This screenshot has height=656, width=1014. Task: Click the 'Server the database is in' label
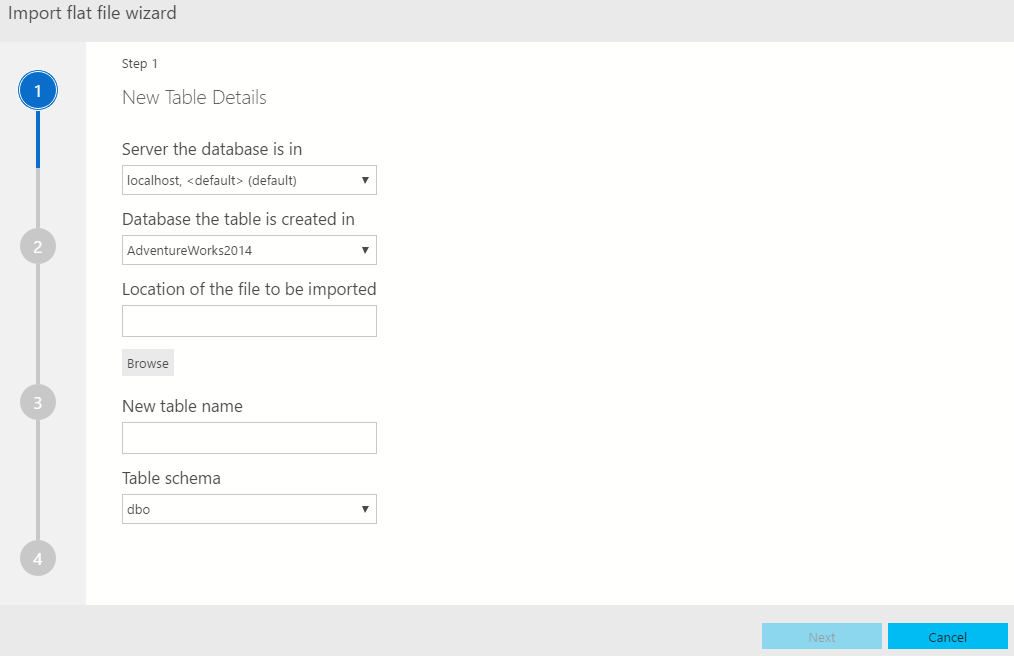(212, 149)
